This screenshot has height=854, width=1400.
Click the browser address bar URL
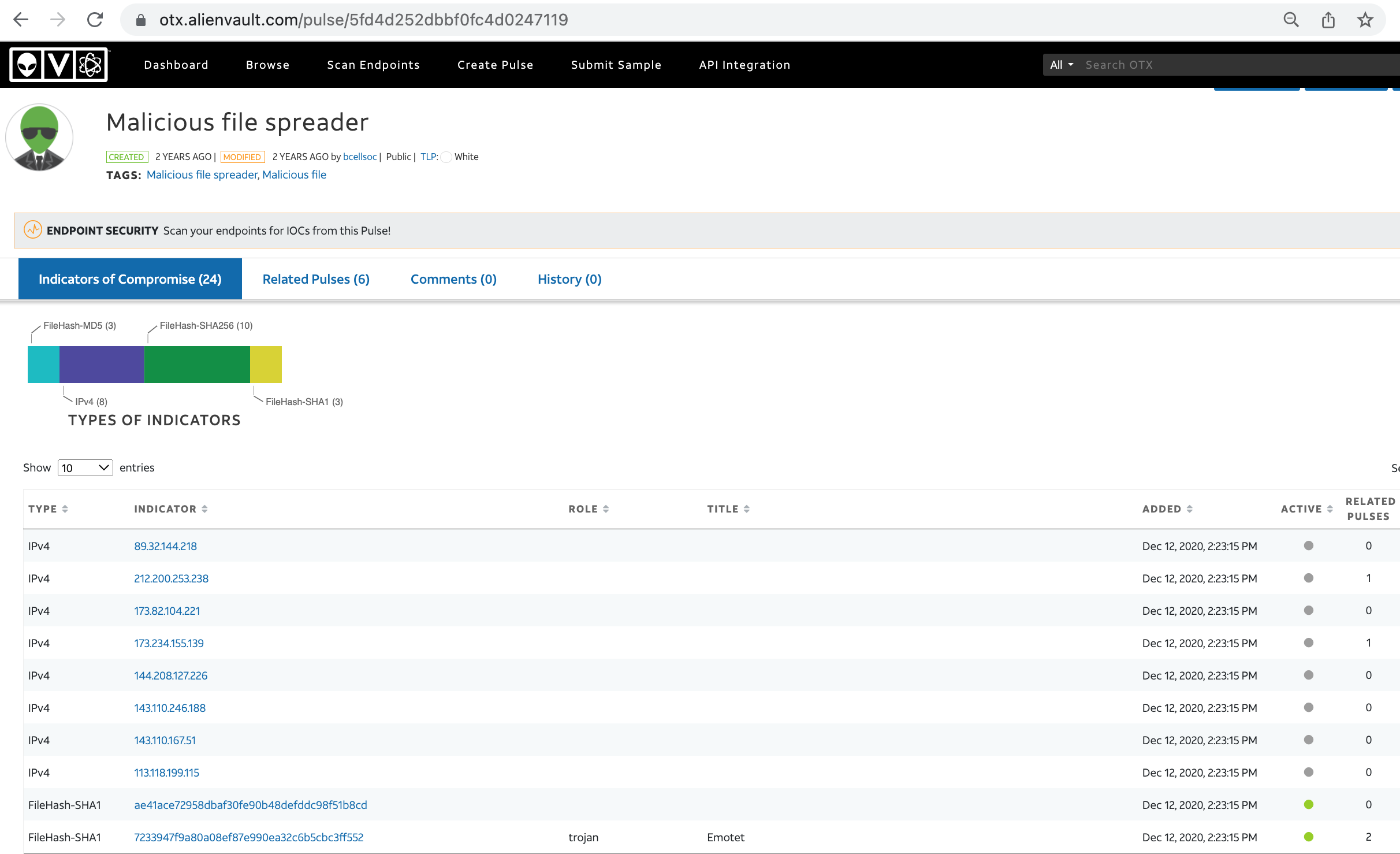pos(364,20)
